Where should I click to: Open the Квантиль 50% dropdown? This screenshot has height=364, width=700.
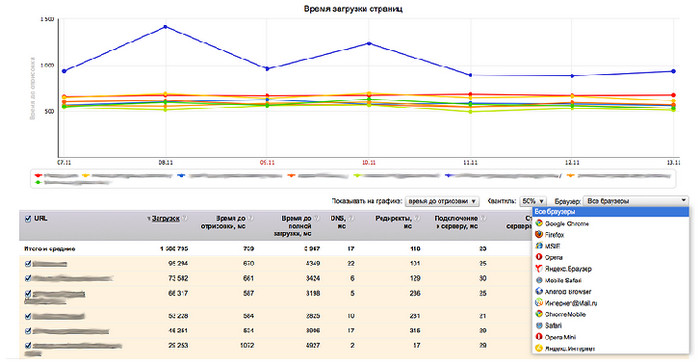[533, 201]
